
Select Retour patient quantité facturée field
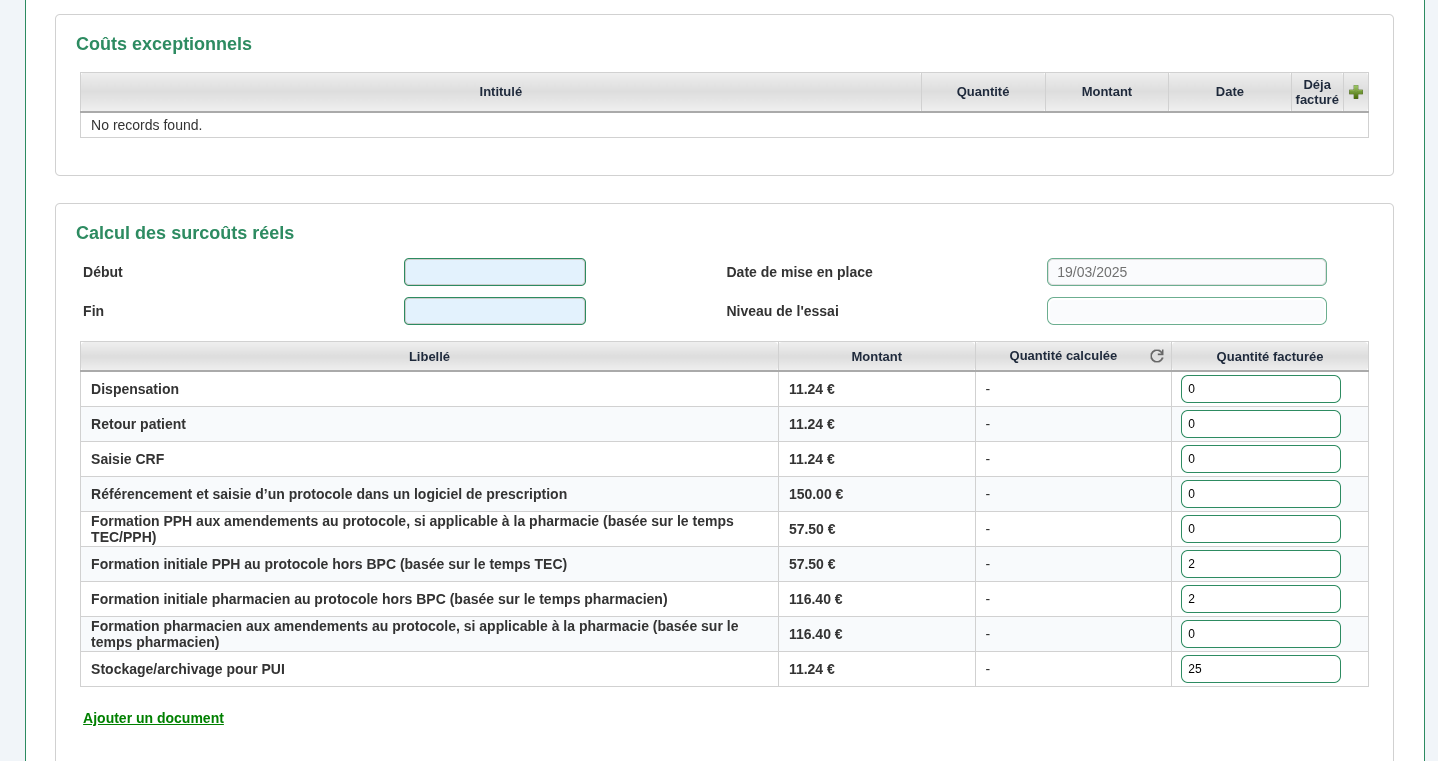tap(1260, 424)
